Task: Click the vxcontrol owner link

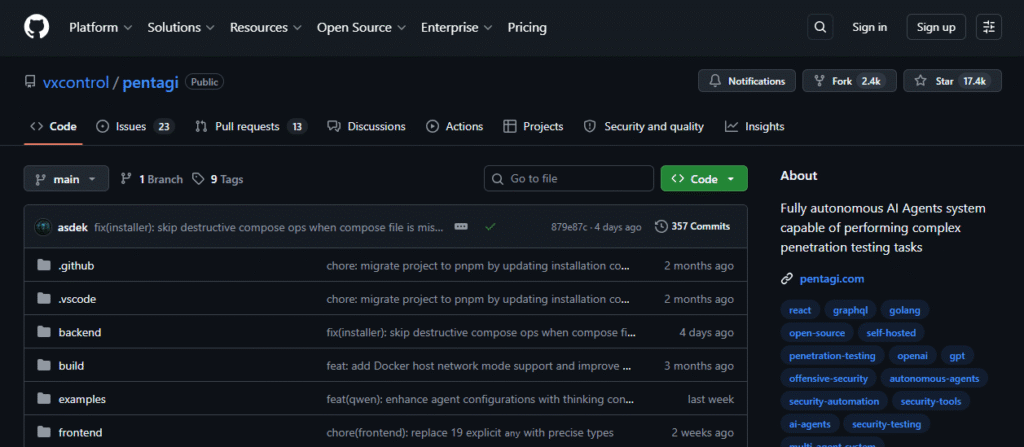Action: [76, 82]
